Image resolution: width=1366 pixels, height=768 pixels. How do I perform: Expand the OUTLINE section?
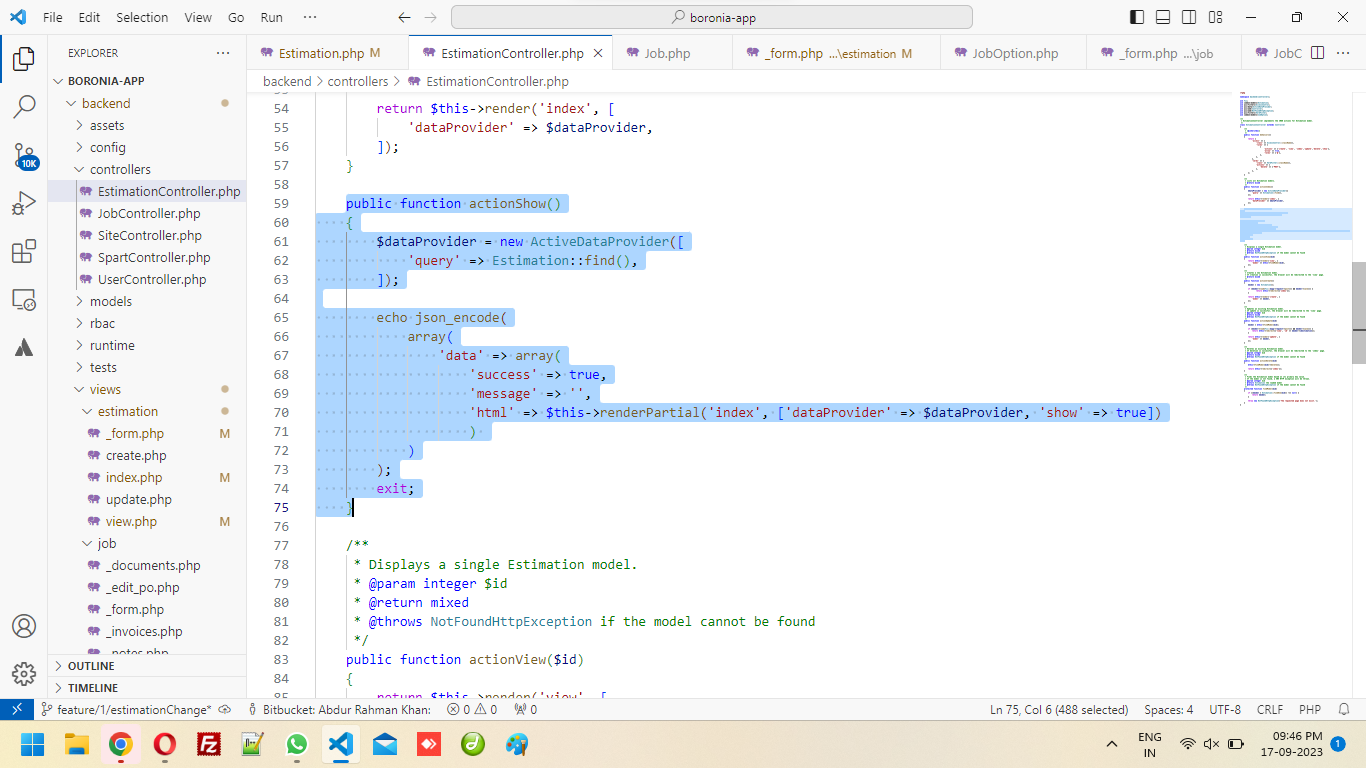(147, 666)
